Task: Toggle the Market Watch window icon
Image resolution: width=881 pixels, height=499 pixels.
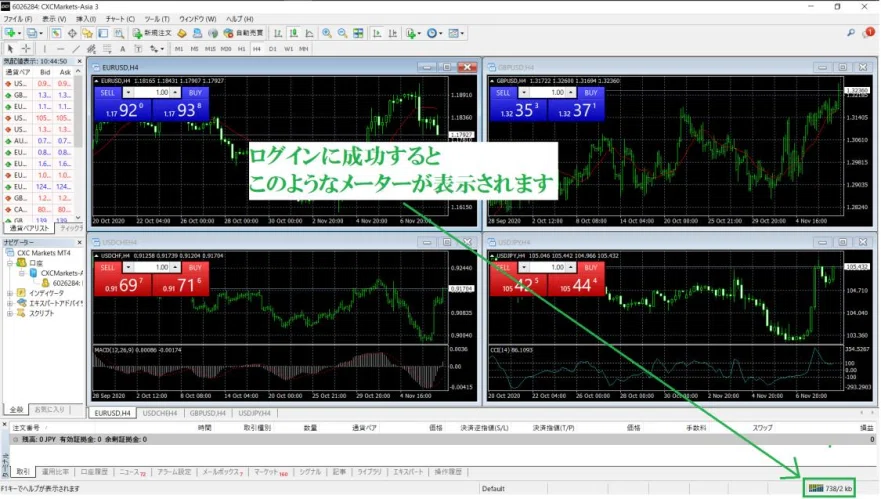Action: (x=56, y=33)
